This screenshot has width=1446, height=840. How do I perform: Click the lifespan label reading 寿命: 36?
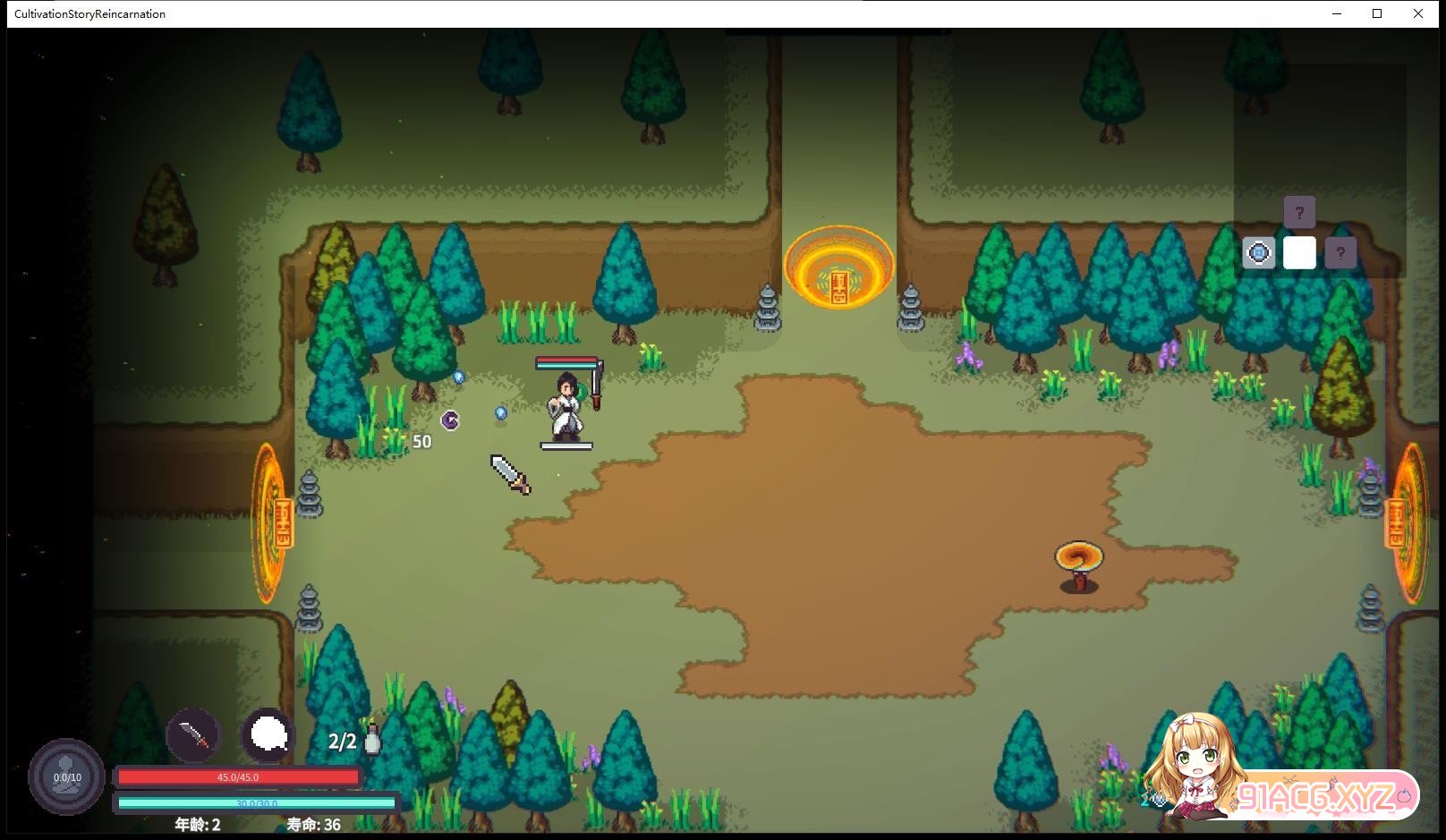[313, 825]
